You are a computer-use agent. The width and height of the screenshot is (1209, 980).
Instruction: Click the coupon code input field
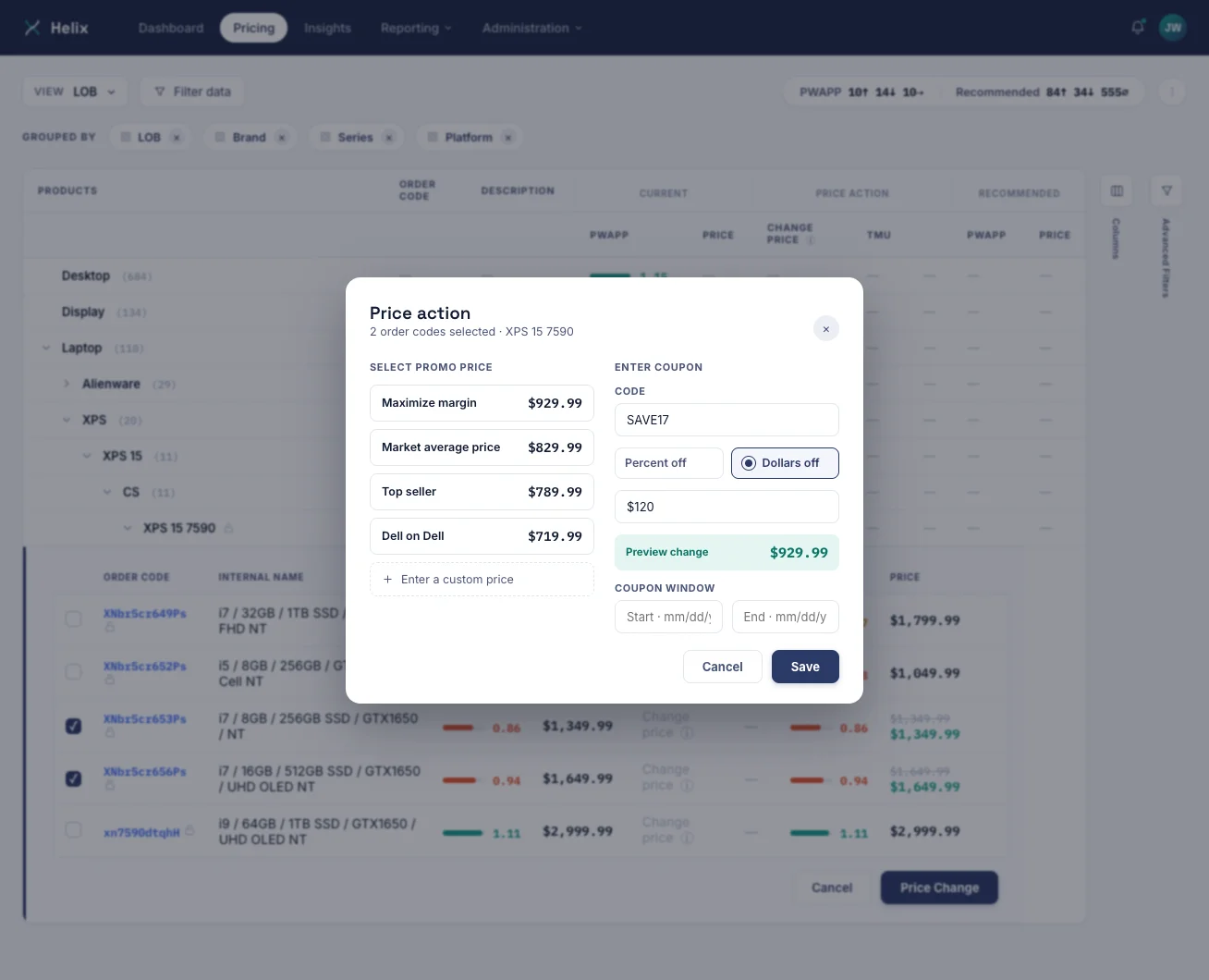click(x=727, y=420)
